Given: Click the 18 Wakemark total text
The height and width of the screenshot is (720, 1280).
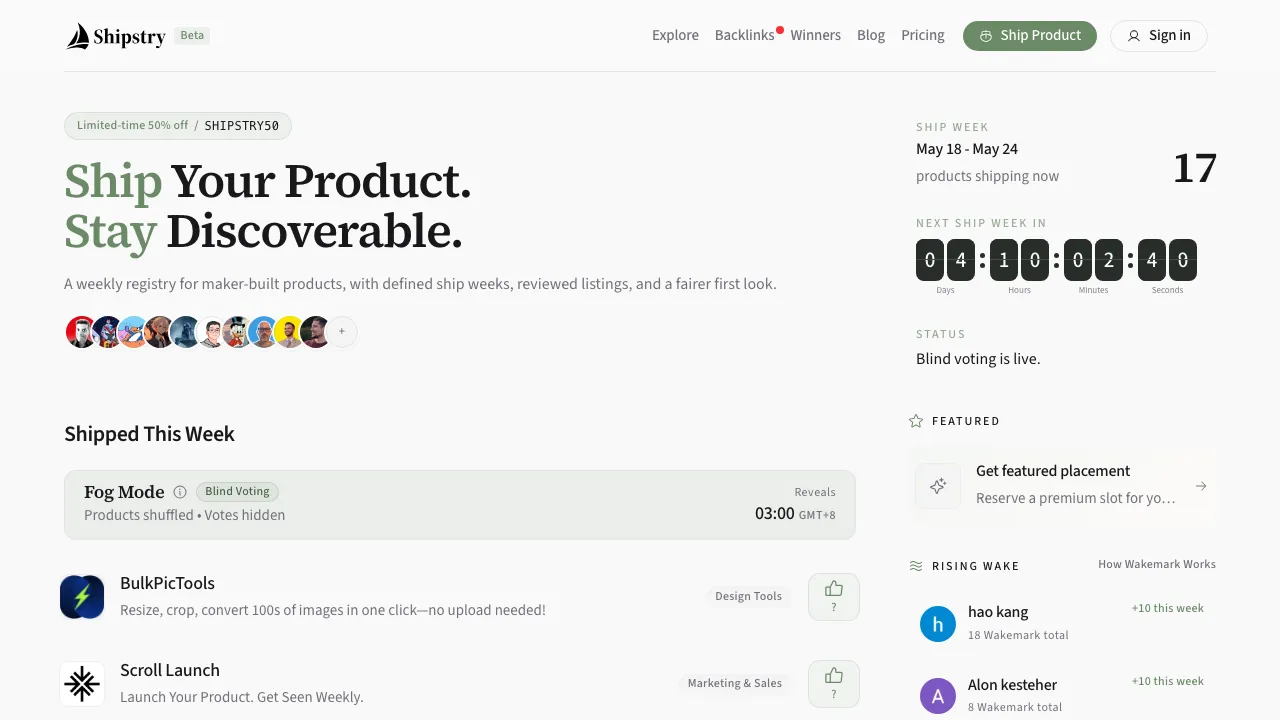Looking at the screenshot, I should [x=1018, y=635].
